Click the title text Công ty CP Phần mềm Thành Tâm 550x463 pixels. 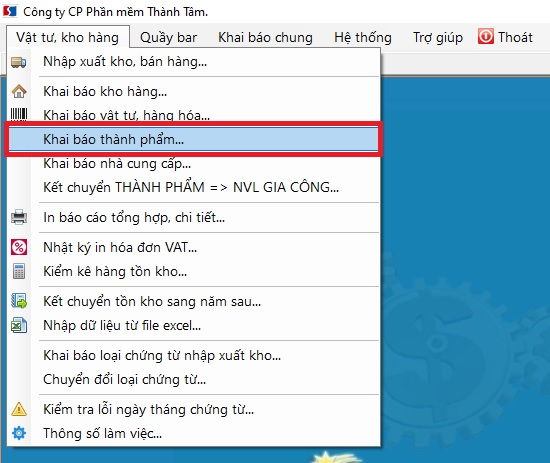tap(115, 12)
